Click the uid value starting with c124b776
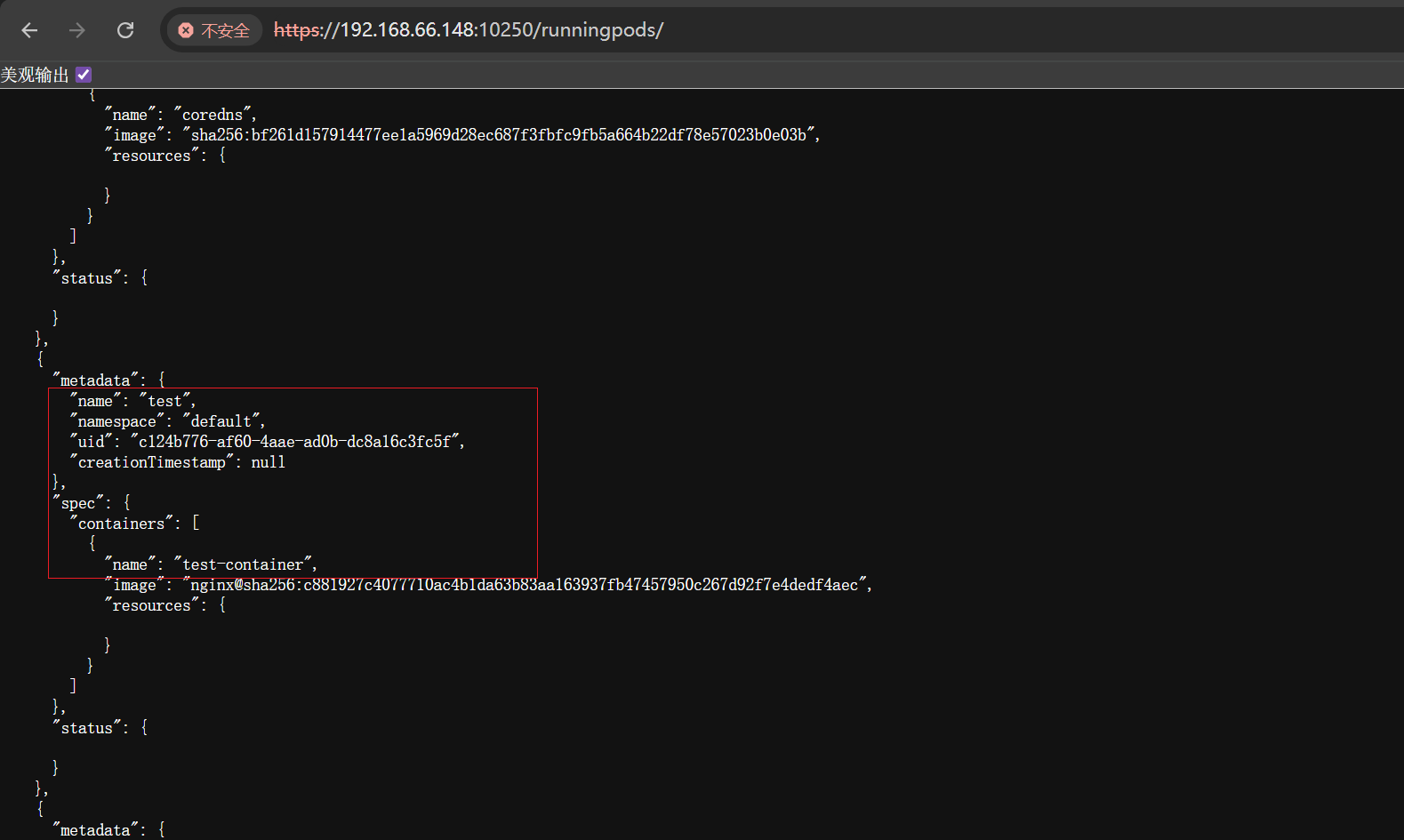Viewport: 1404px width, 840px height. 294,442
